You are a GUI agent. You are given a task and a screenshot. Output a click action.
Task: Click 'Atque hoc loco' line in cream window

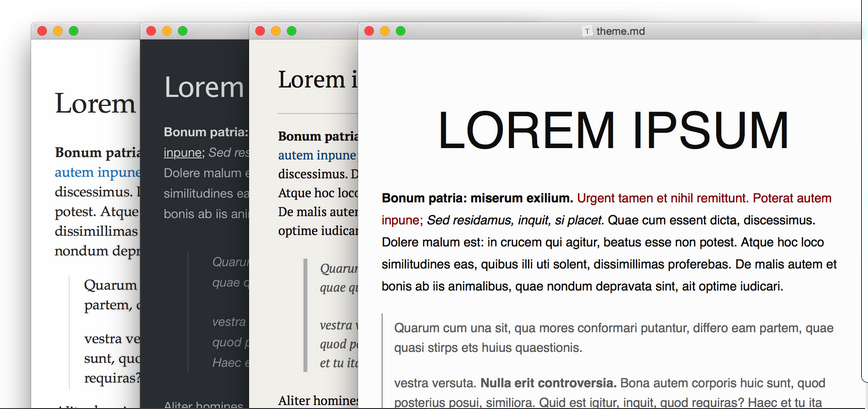[x=318, y=193]
